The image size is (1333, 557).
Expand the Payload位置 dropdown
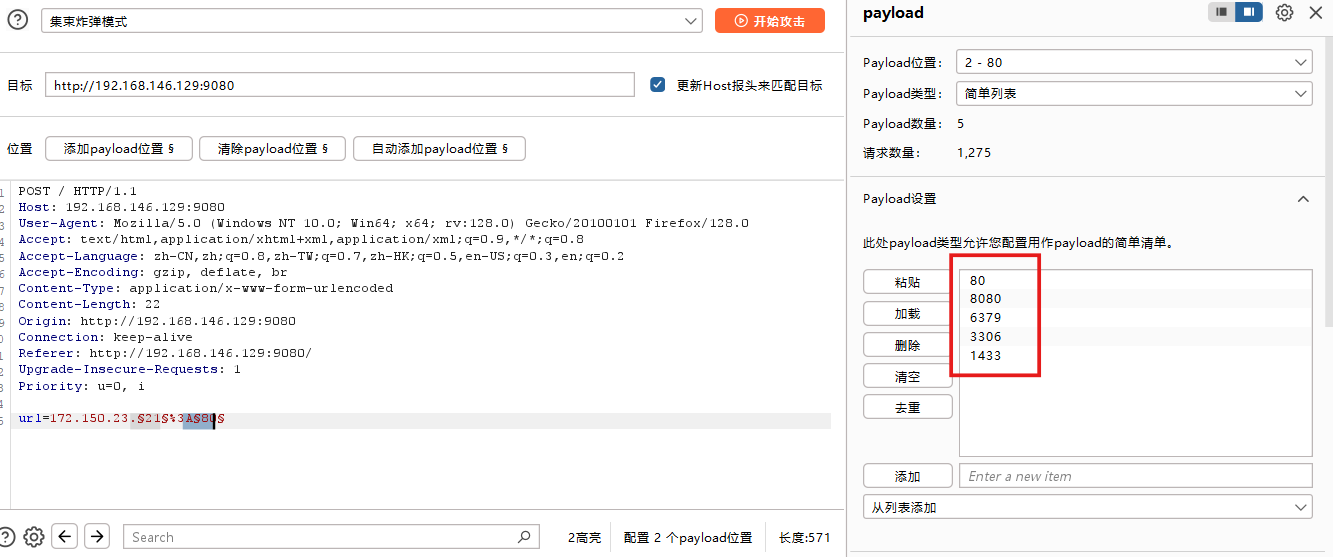pyautogui.click(x=1134, y=62)
